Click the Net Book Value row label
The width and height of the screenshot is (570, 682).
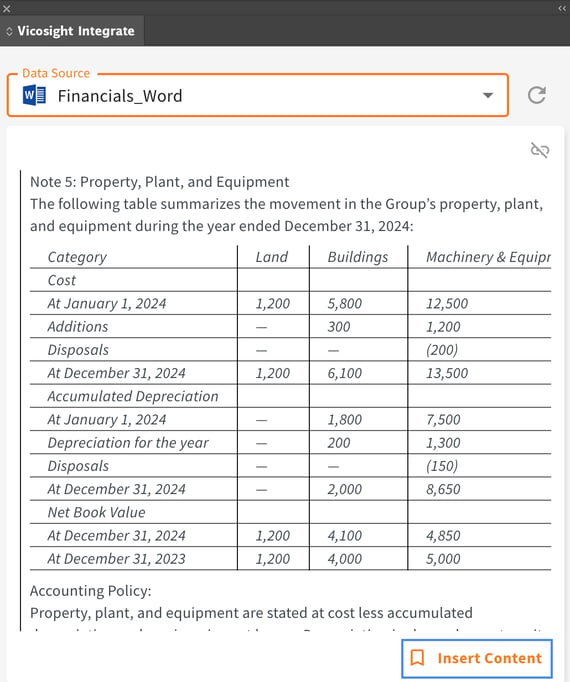(x=96, y=512)
